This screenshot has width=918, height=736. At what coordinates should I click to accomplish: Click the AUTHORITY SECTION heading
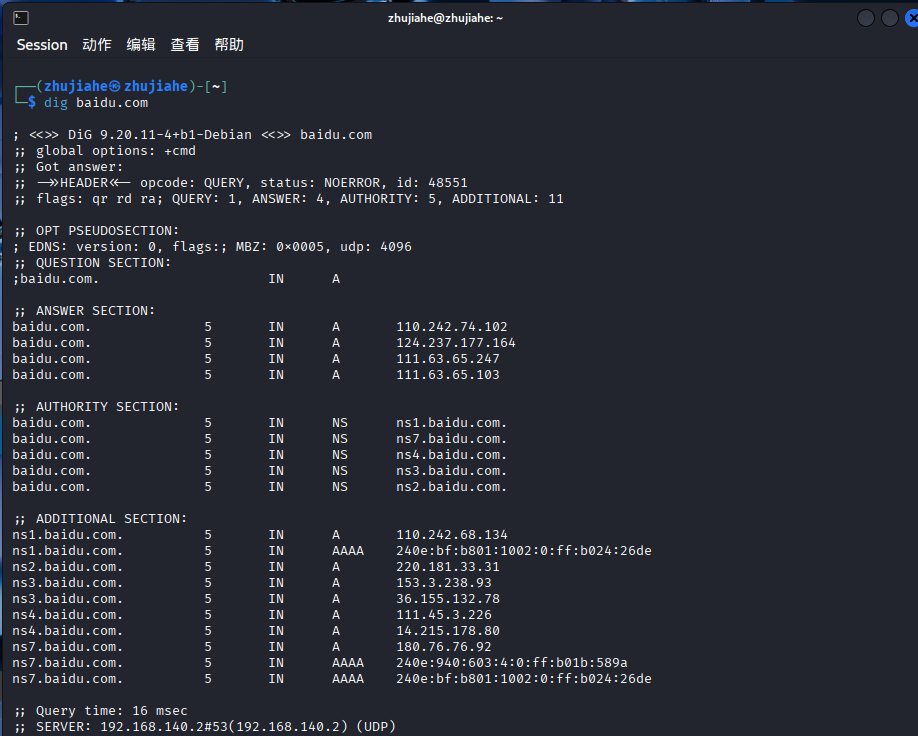(96, 407)
